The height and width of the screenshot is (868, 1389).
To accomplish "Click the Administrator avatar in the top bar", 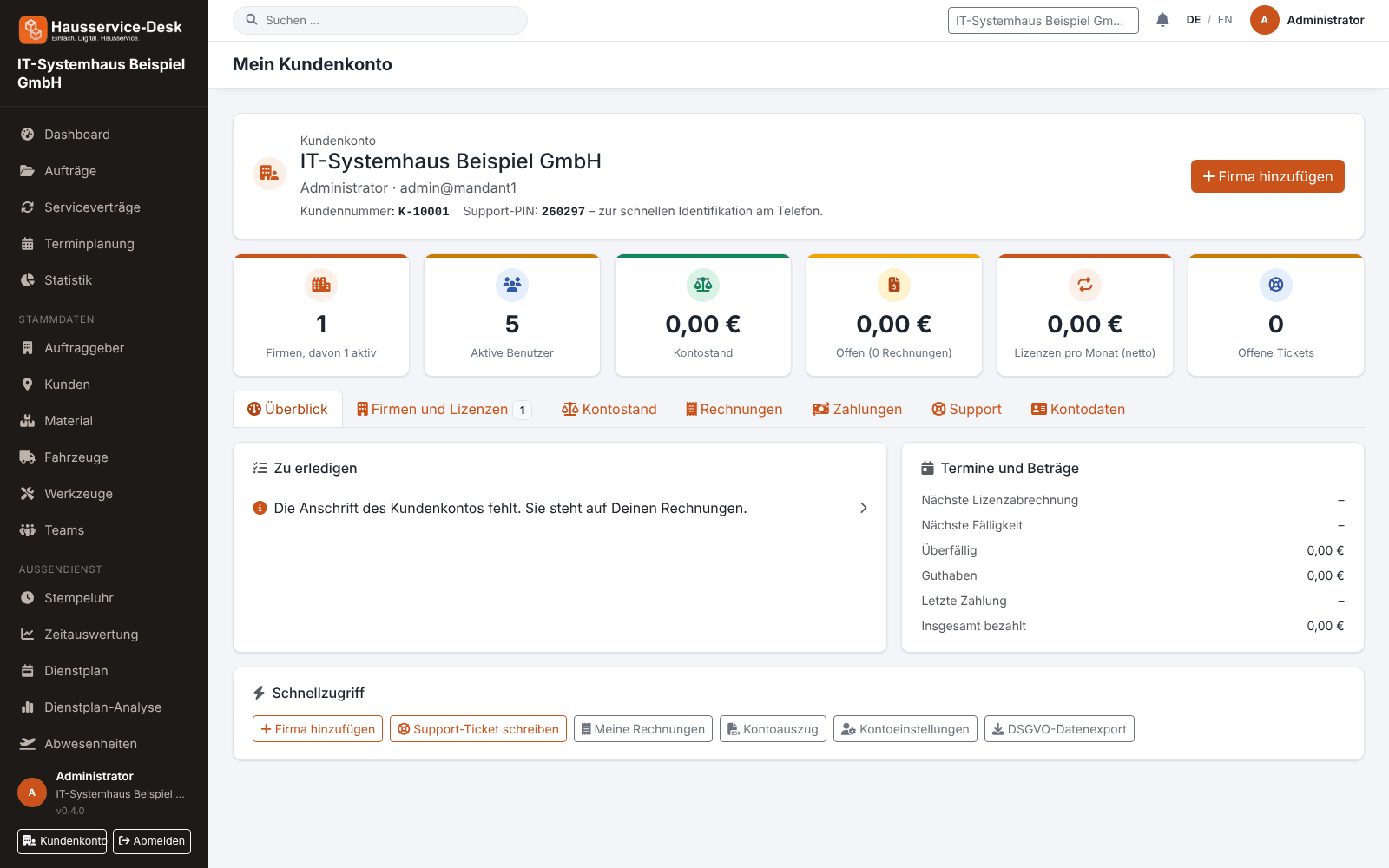I will (1265, 20).
